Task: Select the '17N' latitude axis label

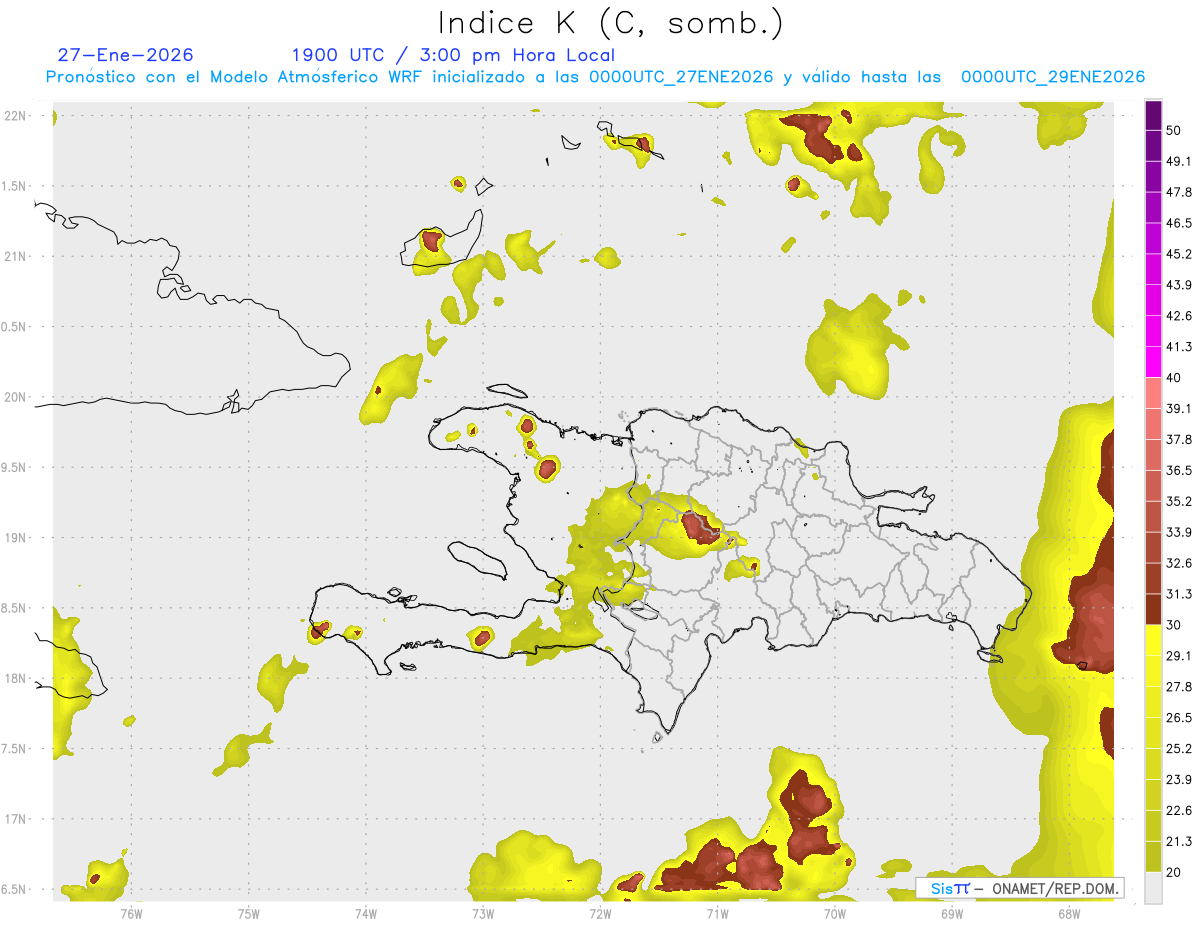Action: pos(15,820)
